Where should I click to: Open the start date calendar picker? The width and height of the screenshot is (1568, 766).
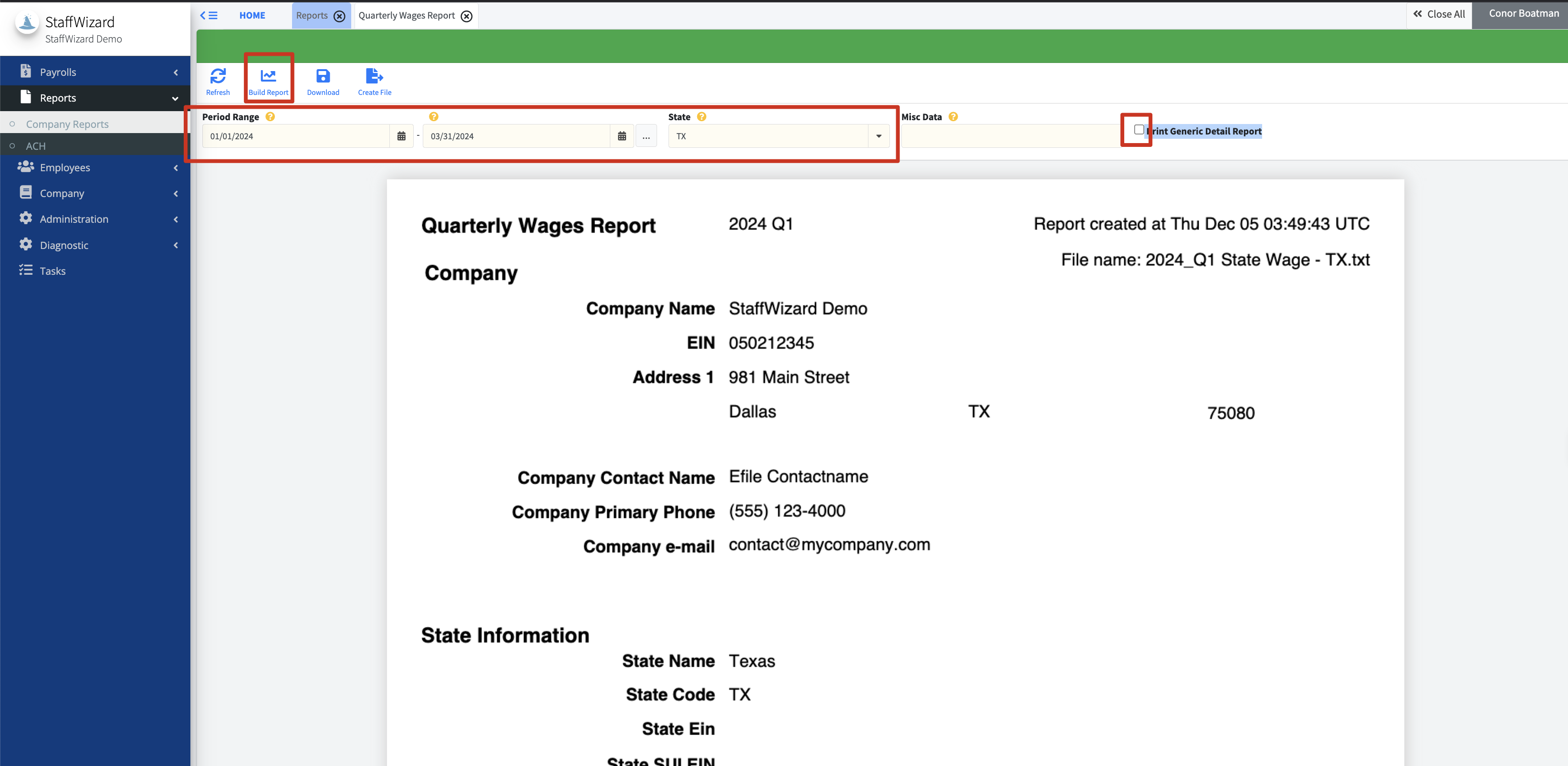pyautogui.click(x=401, y=136)
